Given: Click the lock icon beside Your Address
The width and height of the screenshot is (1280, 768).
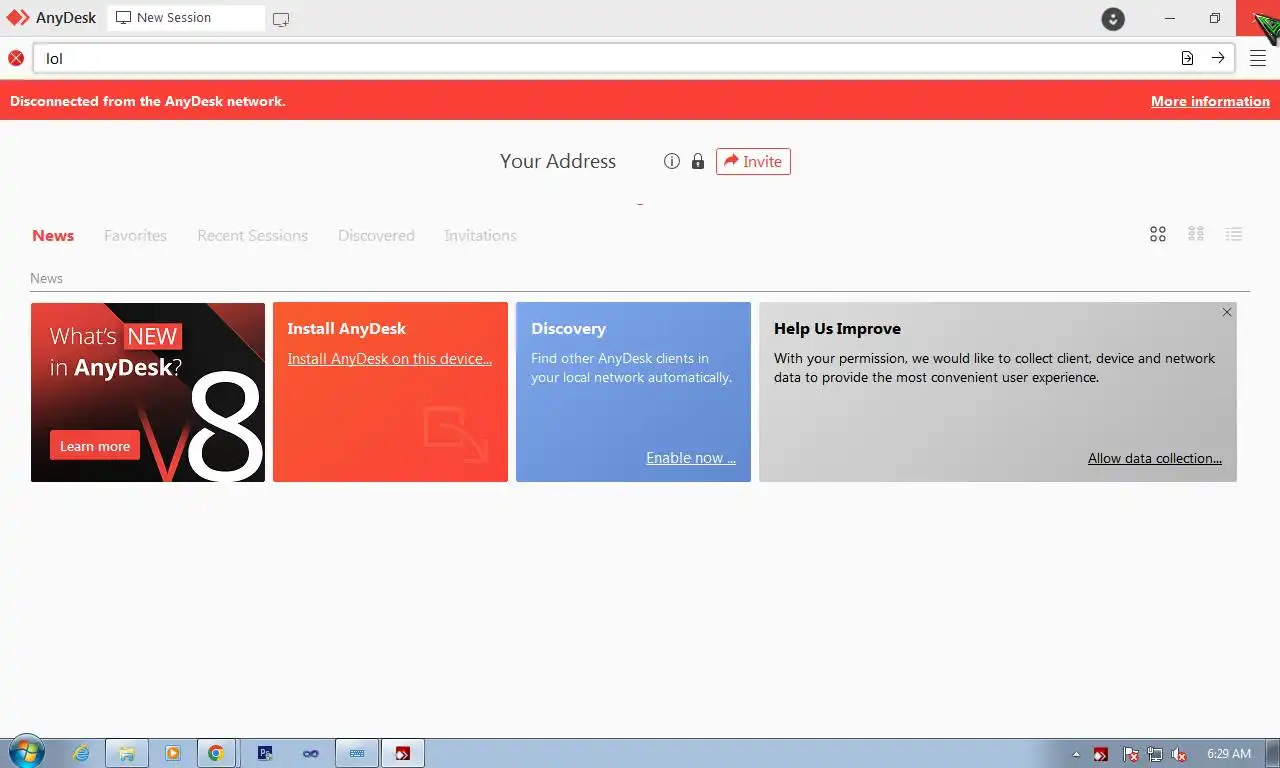Looking at the screenshot, I should (x=698, y=161).
